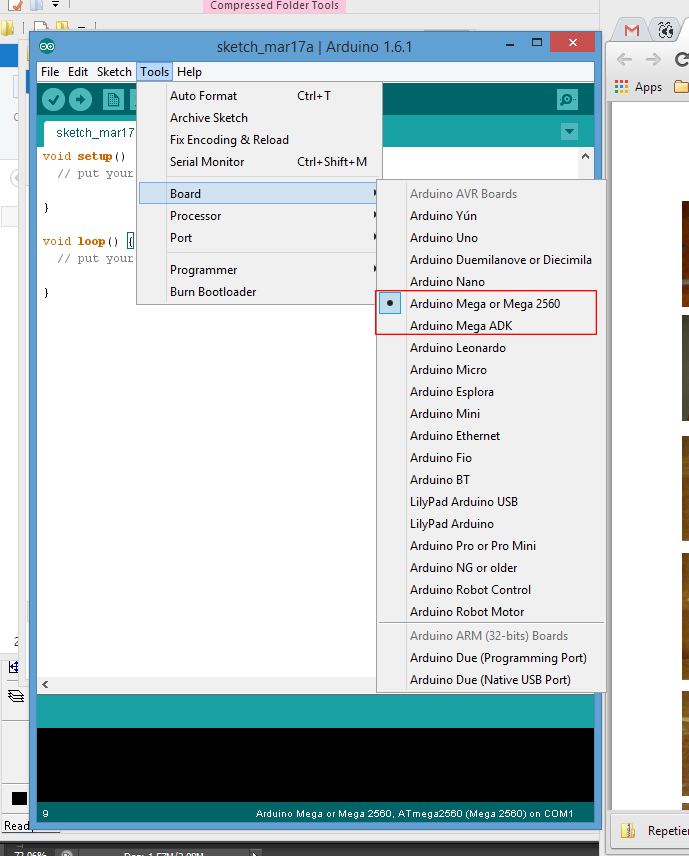This screenshot has width=689, height=856.
Task: Click the Gmail icon in browser tab
Action: (631, 31)
